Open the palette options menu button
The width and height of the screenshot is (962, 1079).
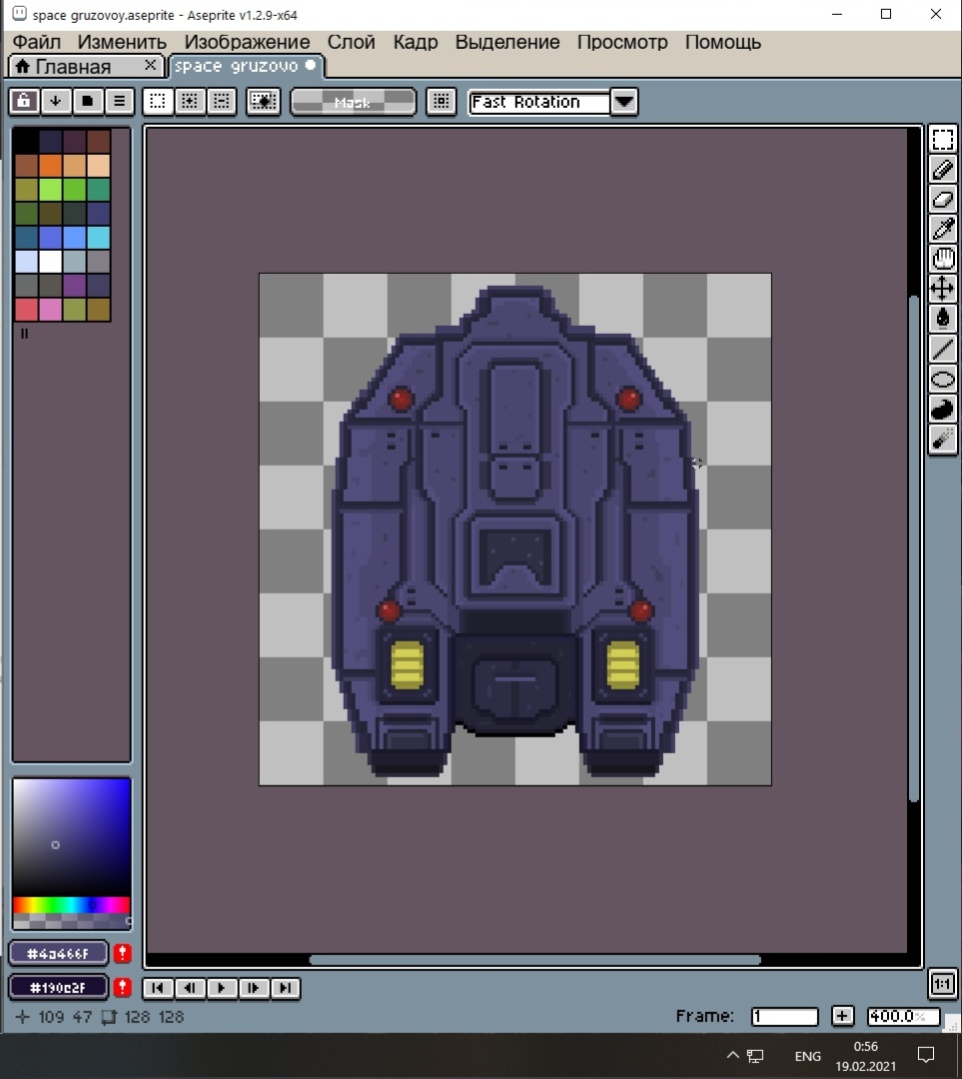pyautogui.click(x=119, y=101)
